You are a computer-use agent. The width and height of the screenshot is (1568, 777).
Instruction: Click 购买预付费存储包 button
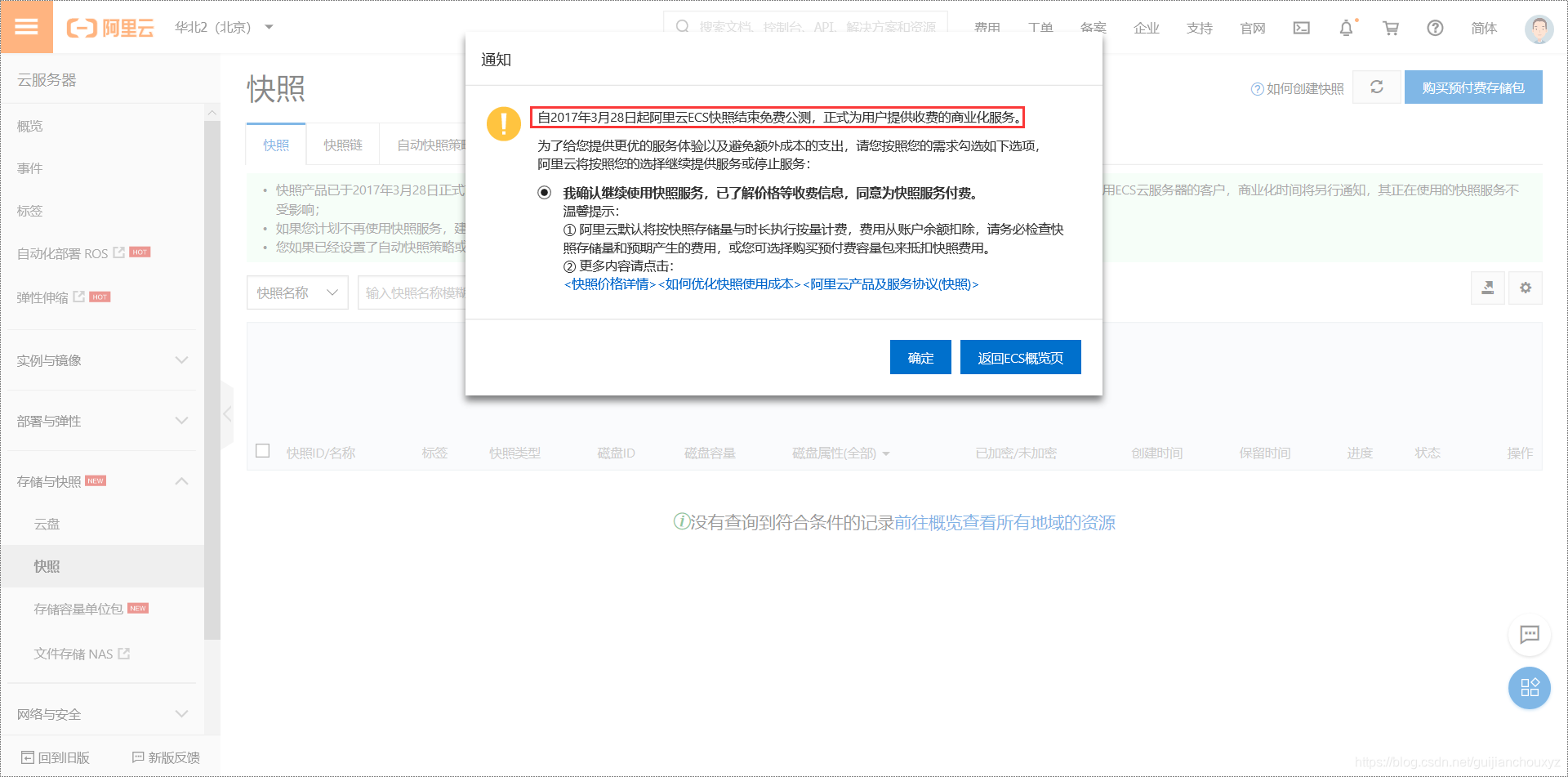[1473, 87]
